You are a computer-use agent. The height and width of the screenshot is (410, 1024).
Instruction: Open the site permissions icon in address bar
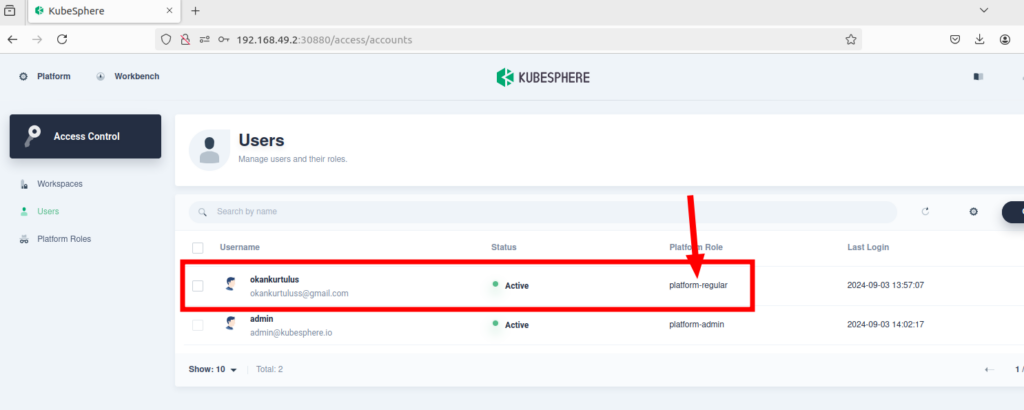(204, 40)
